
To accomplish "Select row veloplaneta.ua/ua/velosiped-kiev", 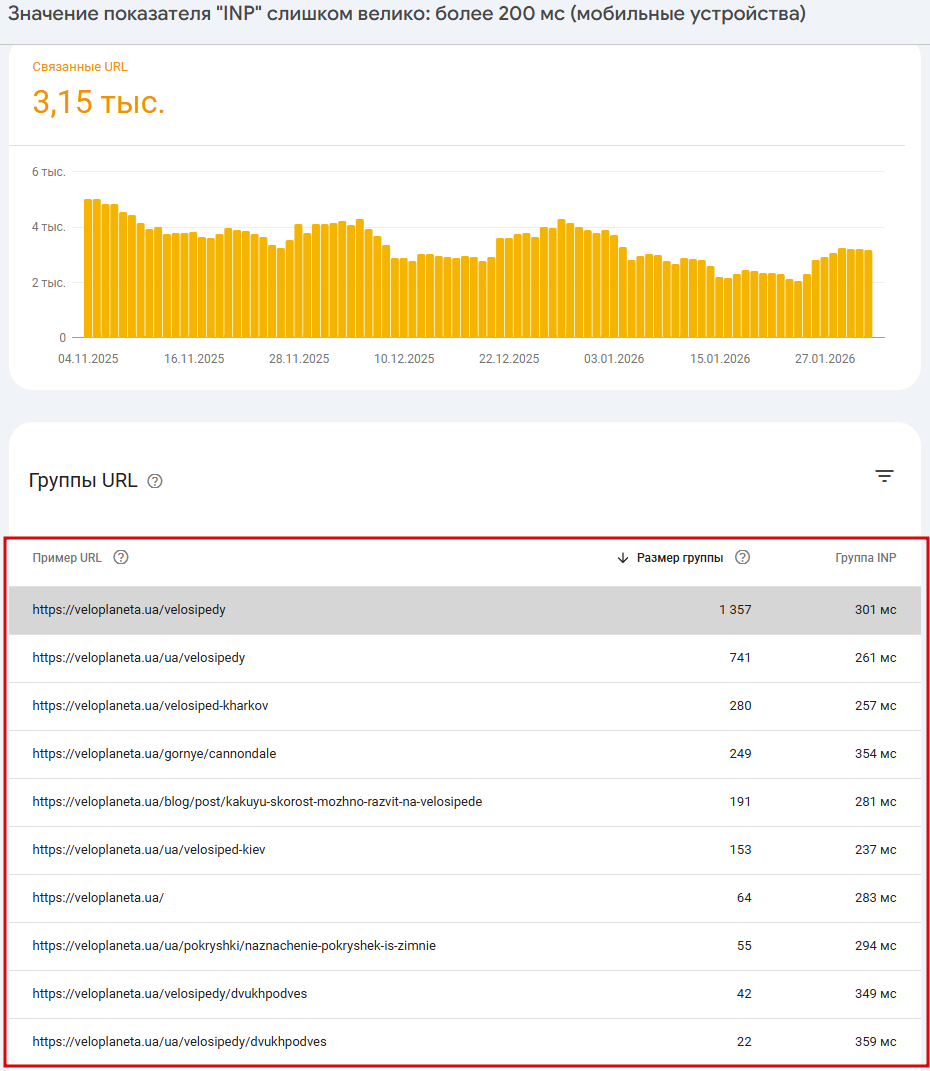I will tap(464, 850).
